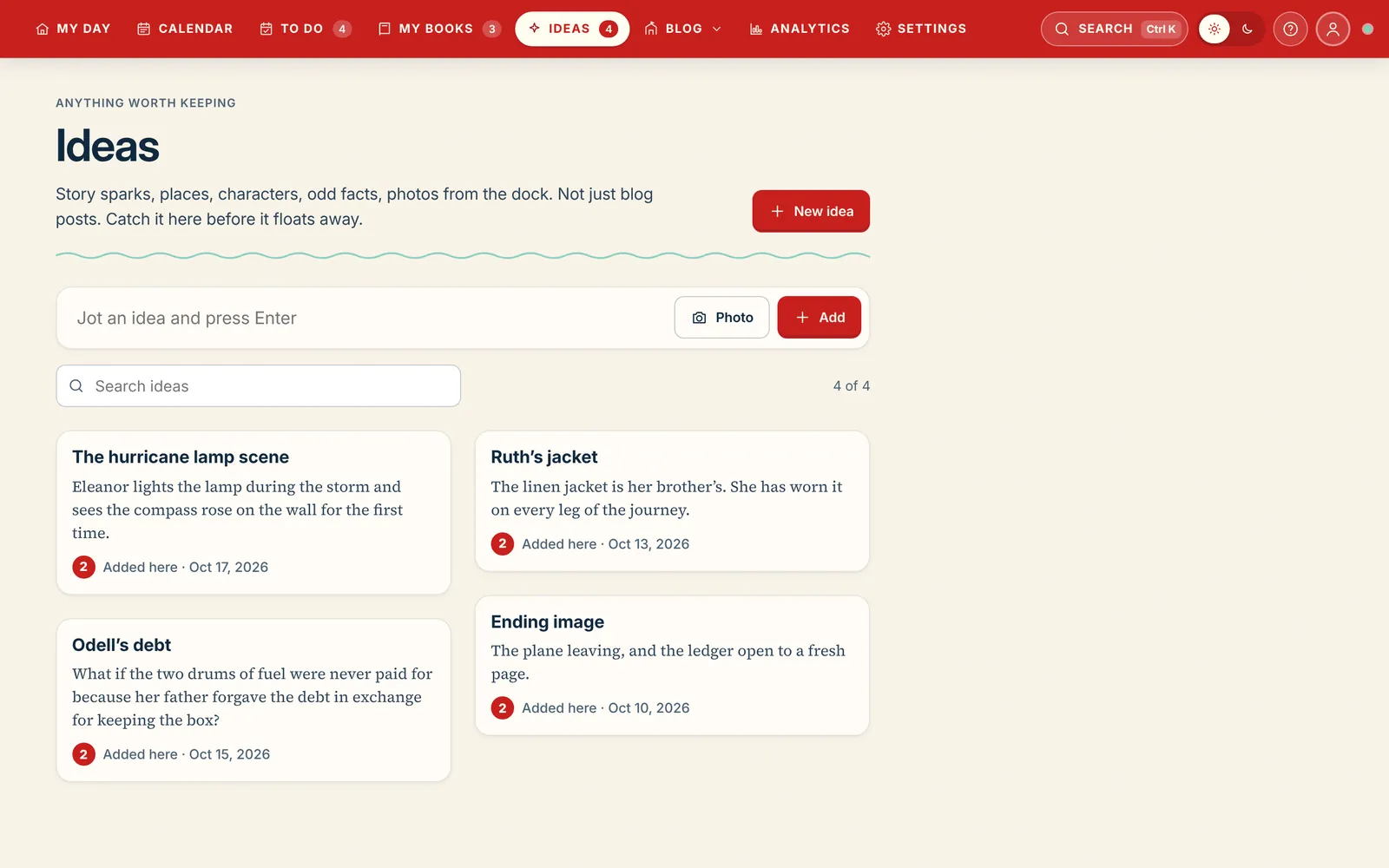Open the Calendar tab
The width and height of the screenshot is (1389, 868).
185,29
